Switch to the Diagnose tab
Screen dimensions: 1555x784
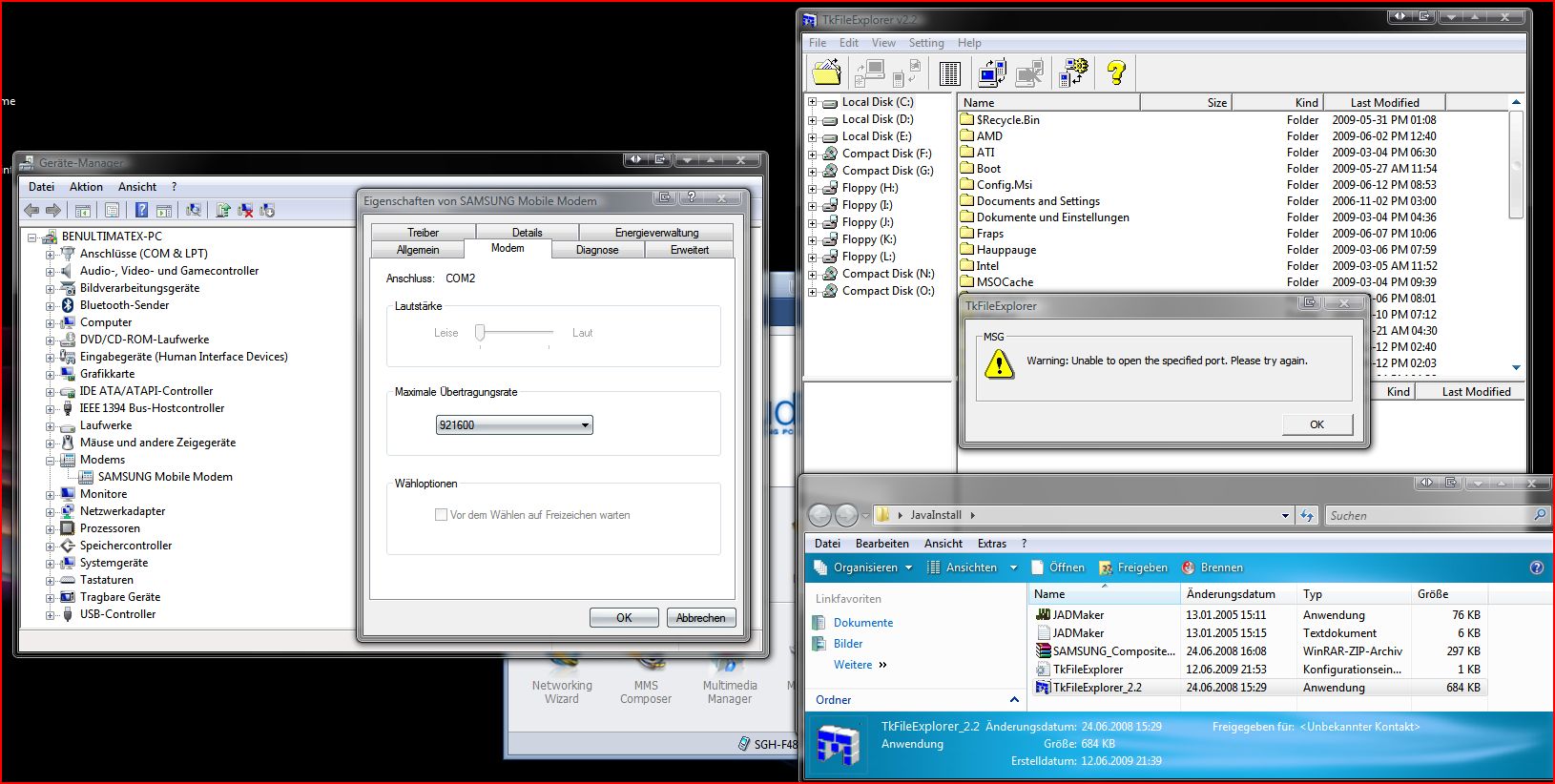pyautogui.click(x=597, y=250)
